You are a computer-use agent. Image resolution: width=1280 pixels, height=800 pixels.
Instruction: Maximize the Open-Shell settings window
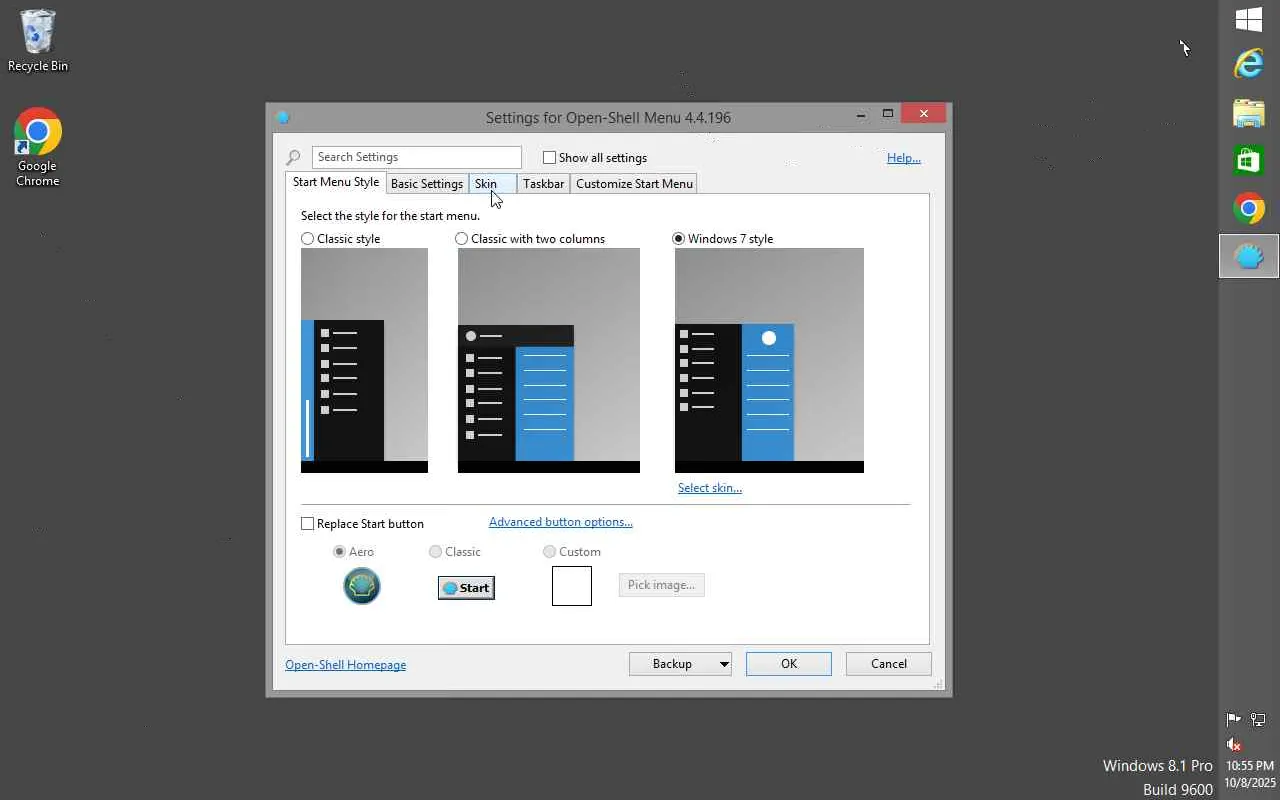click(887, 115)
